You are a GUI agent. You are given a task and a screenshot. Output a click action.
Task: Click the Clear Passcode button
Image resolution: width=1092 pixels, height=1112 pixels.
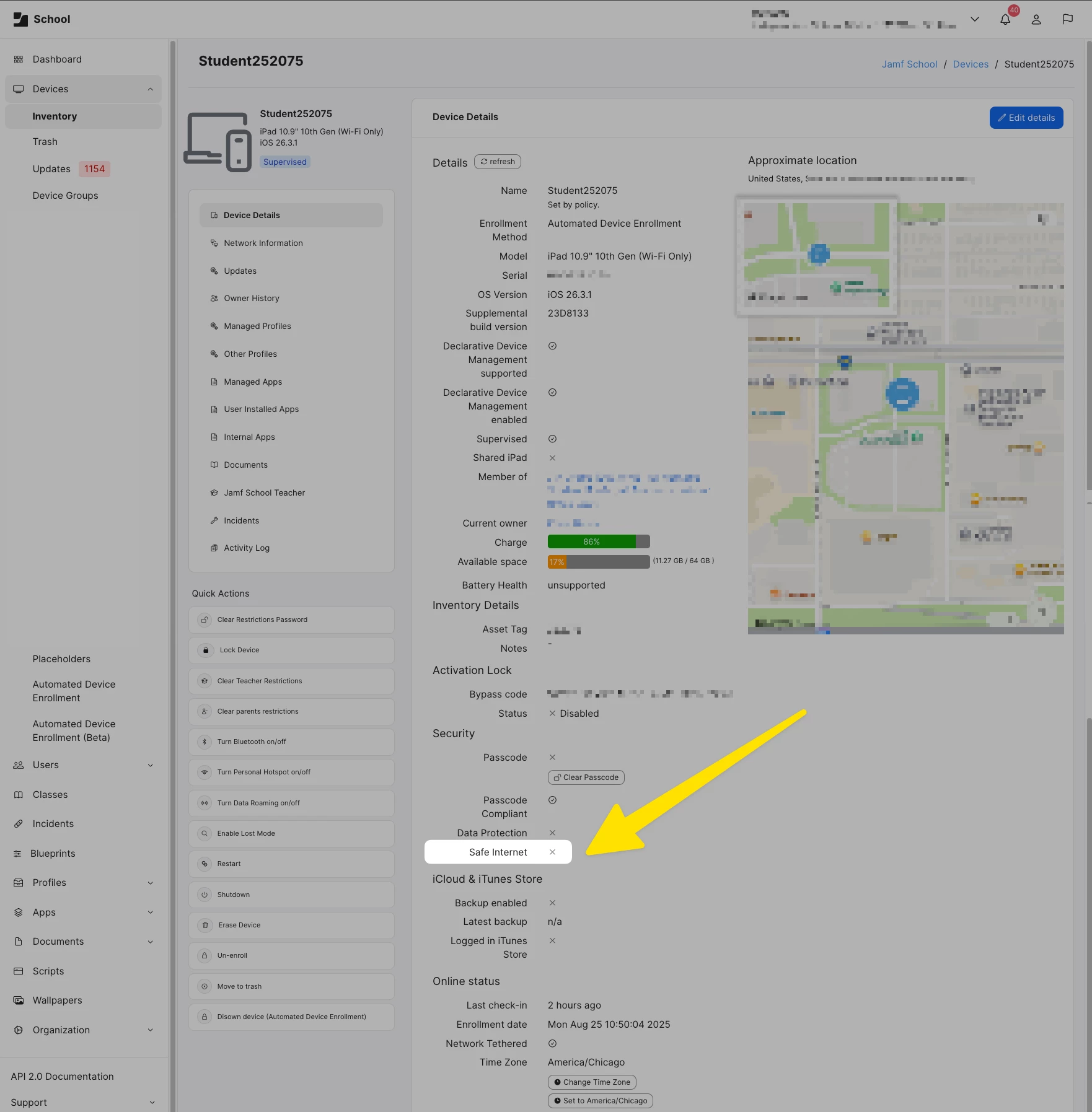pos(586,777)
